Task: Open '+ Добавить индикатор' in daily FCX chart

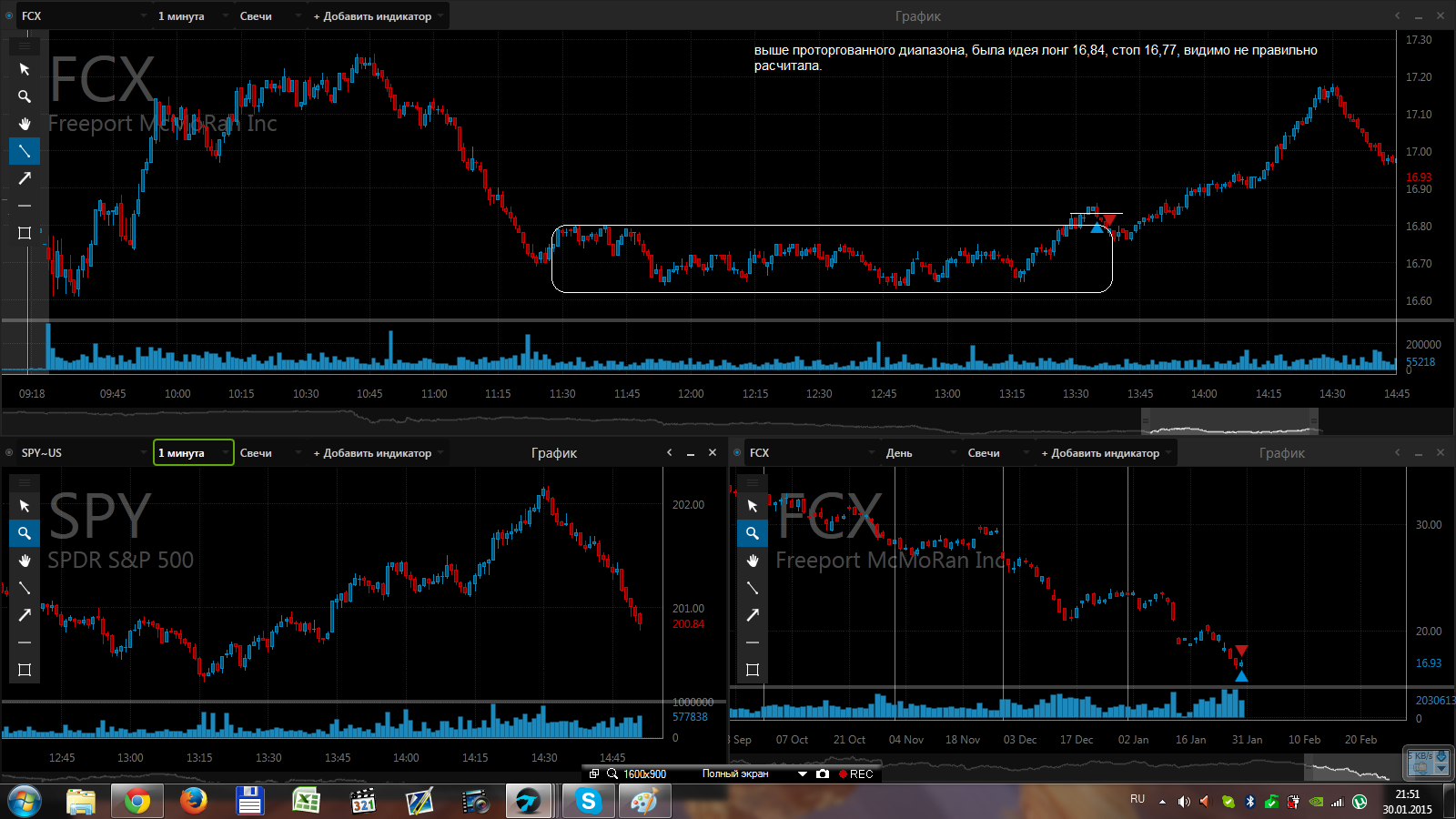Action: (x=1106, y=452)
